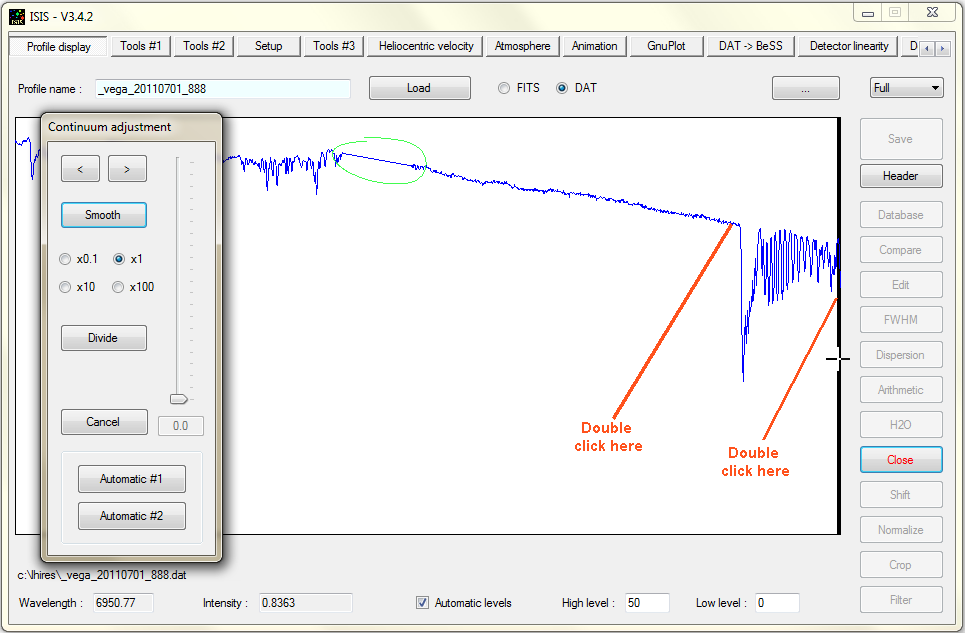Viewport: 965px width, 633px height.
Task: Click the left arrow button in Continuum adjustment
Action: tap(80, 169)
